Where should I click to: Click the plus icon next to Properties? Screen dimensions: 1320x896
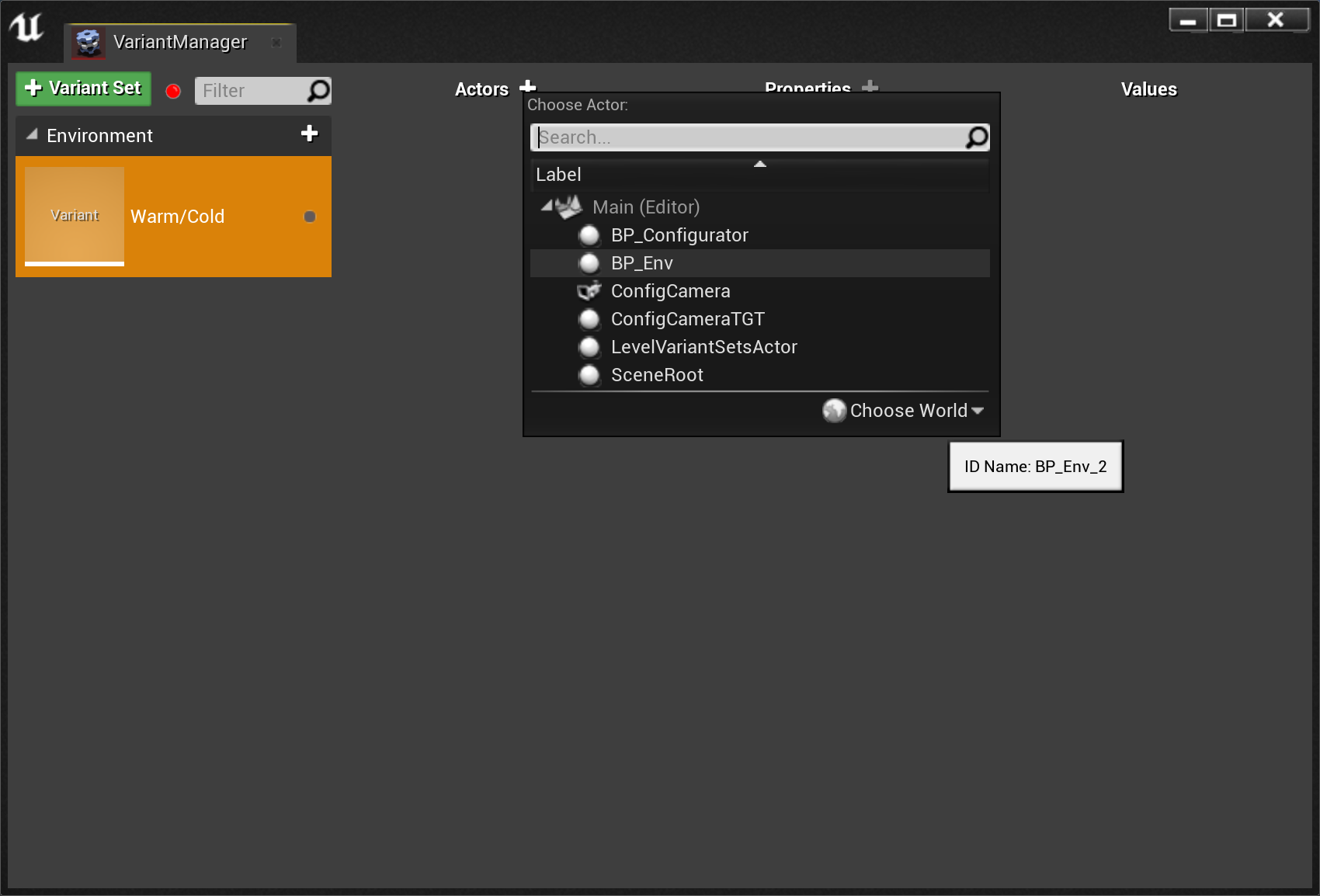click(x=870, y=86)
